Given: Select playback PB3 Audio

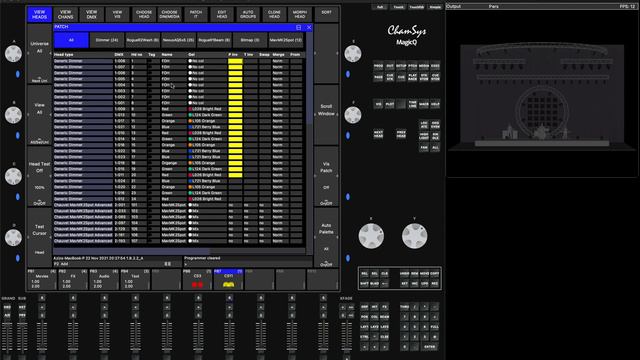Looking at the screenshot, I should 104,280.
